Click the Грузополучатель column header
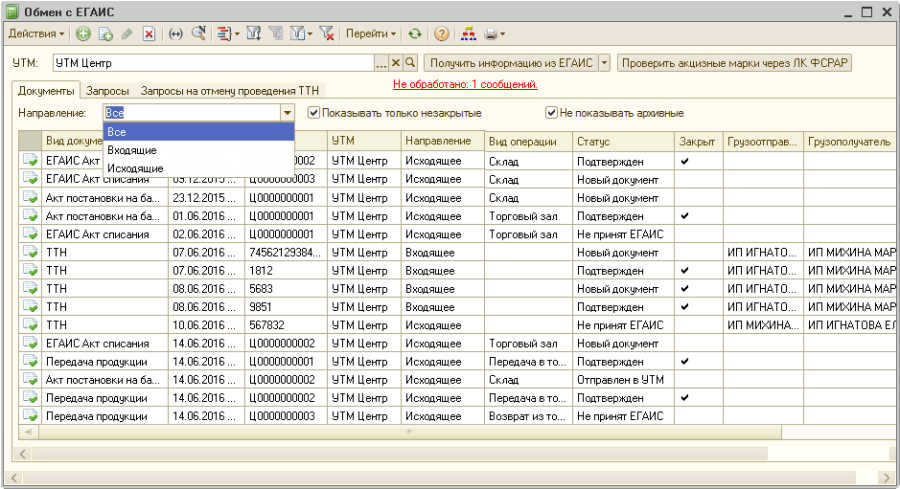 point(849,141)
